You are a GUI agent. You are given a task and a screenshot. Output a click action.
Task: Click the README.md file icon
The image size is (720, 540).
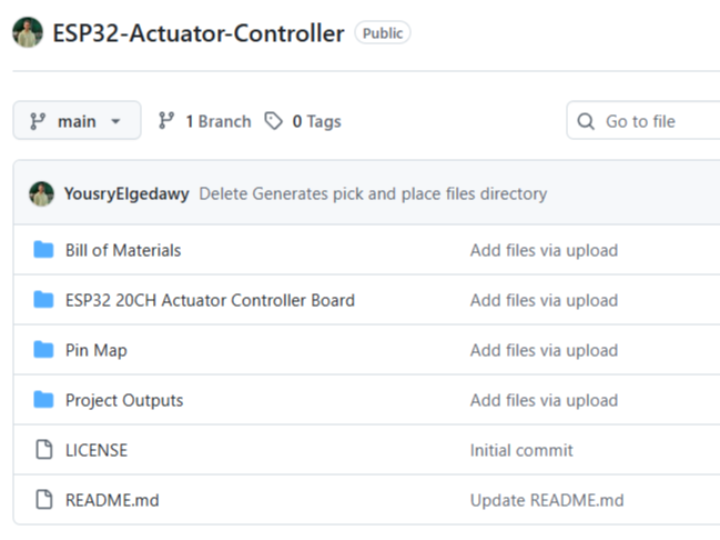click(x=43, y=500)
